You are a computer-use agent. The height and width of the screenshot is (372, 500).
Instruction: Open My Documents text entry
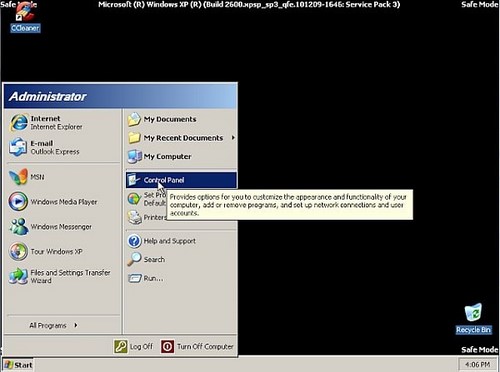[170, 119]
